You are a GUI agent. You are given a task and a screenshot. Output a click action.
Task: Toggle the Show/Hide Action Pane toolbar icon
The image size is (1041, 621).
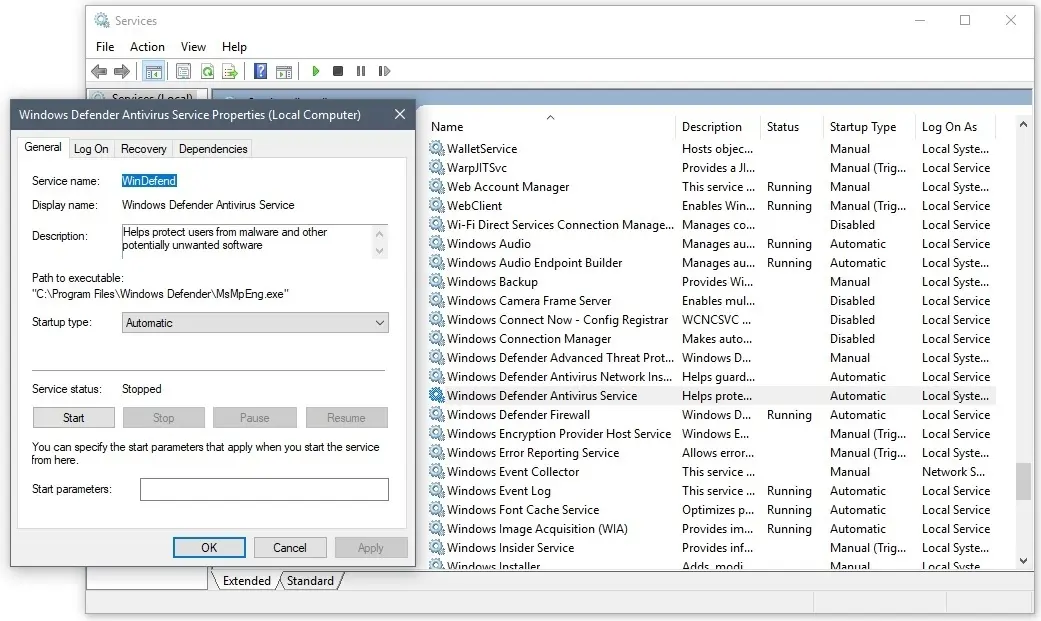[x=284, y=71]
